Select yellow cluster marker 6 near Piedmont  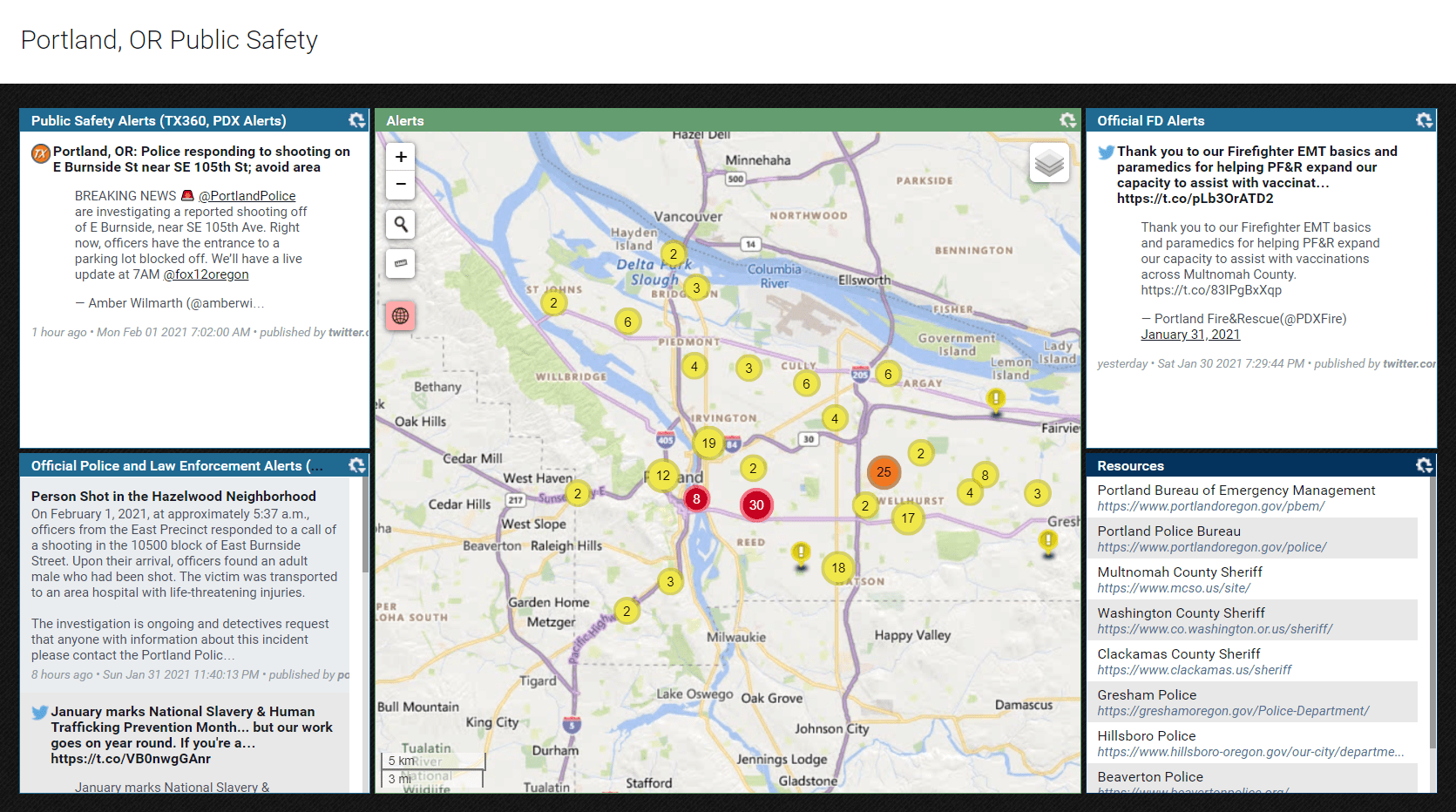click(x=627, y=321)
